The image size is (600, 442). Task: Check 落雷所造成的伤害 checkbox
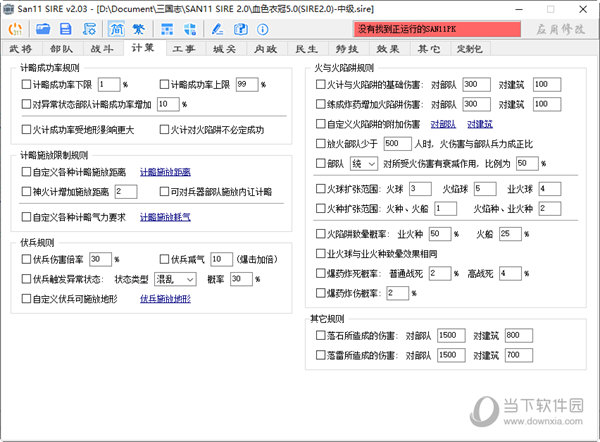coord(320,355)
